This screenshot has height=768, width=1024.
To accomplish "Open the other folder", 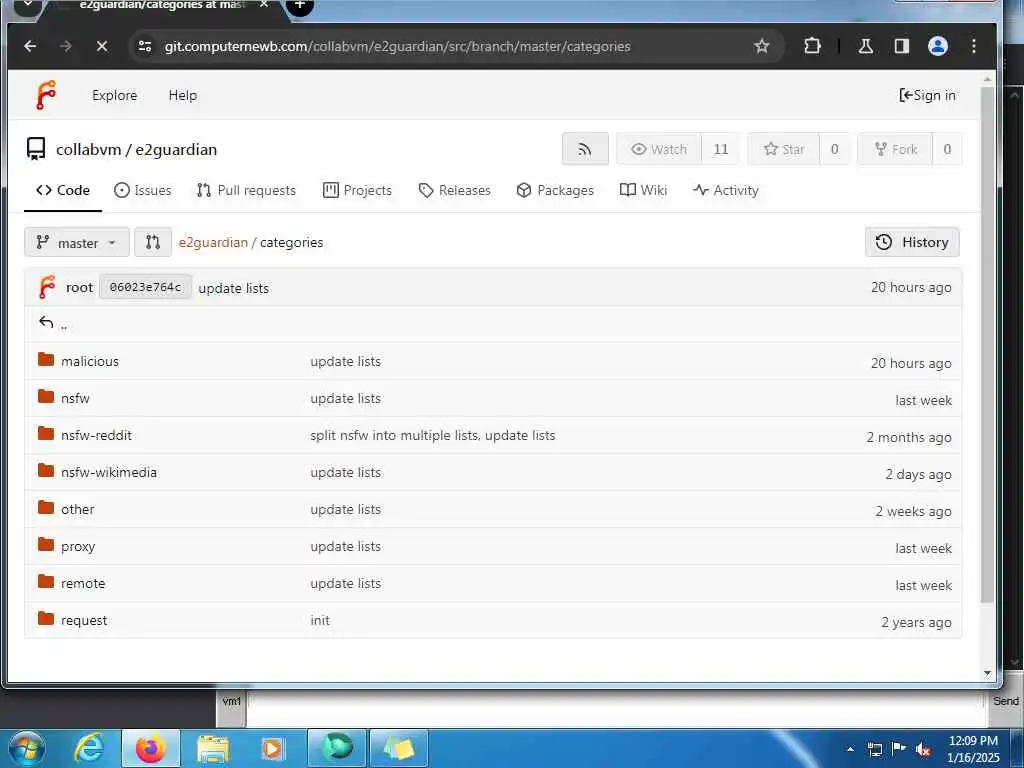I will pyautogui.click(x=78, y=510).
